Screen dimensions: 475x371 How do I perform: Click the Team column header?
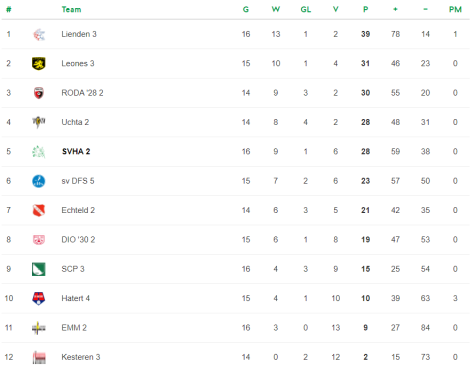tap(71, 9)
